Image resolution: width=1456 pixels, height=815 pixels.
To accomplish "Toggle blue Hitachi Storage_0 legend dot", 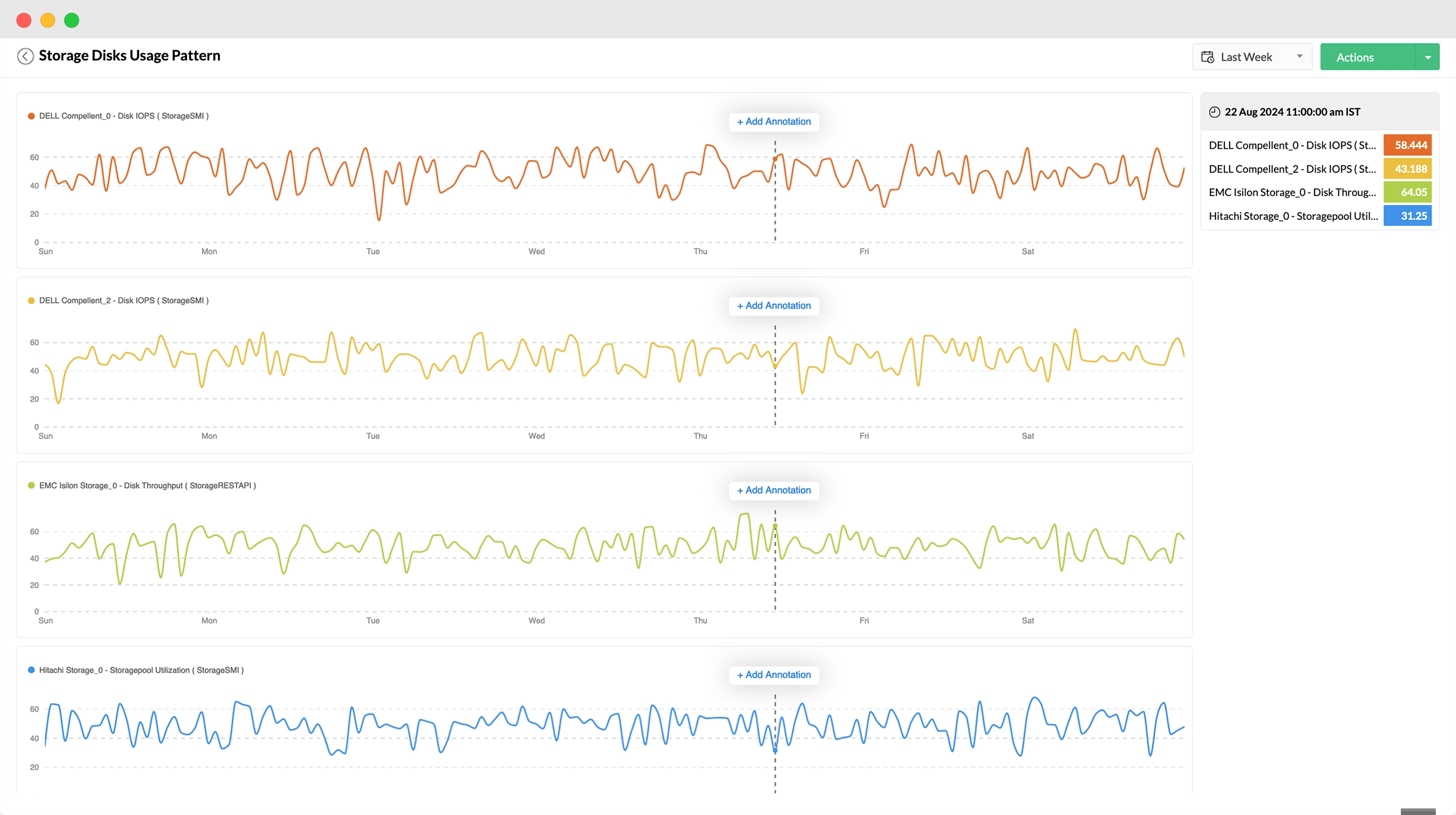I will point(31,670).
